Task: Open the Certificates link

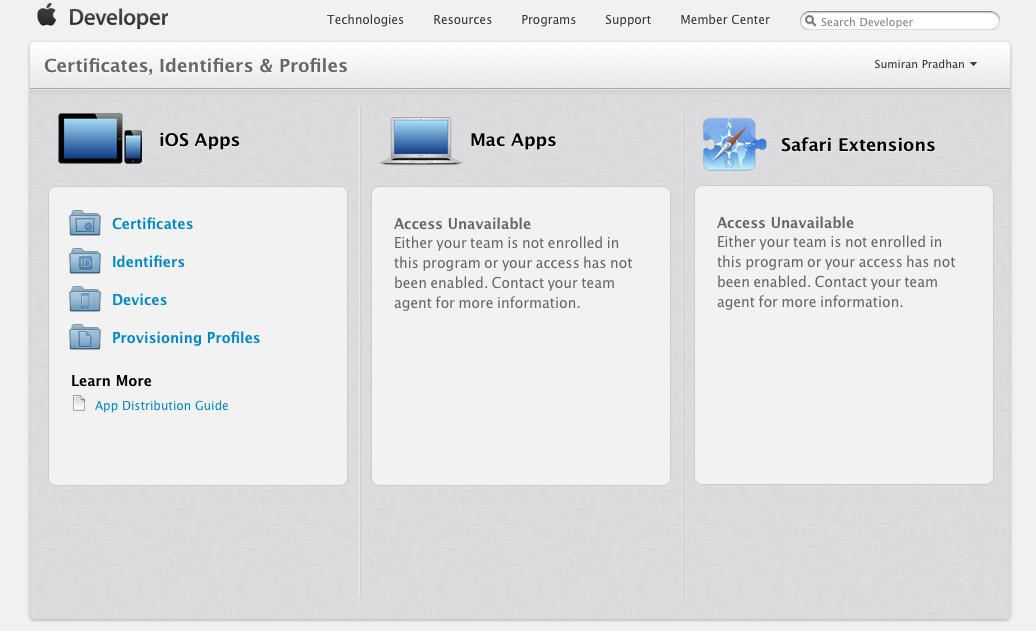Action: click(x=152, y=224)
